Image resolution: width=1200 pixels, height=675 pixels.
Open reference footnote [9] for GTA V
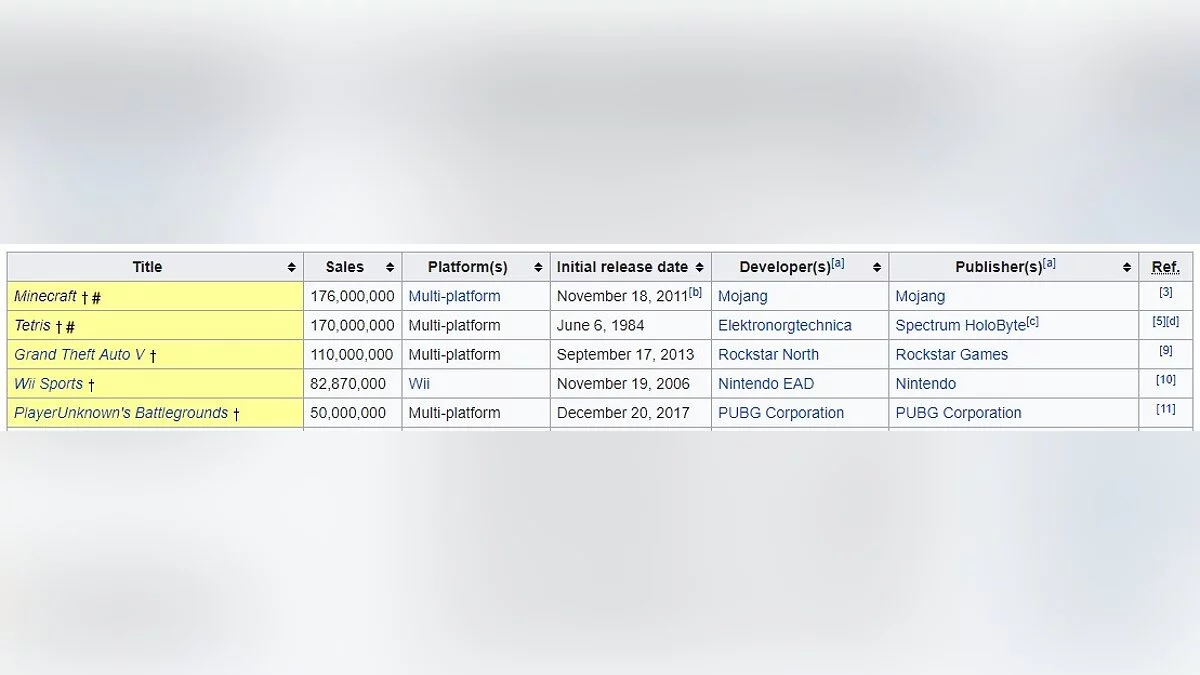[1166, 350]
